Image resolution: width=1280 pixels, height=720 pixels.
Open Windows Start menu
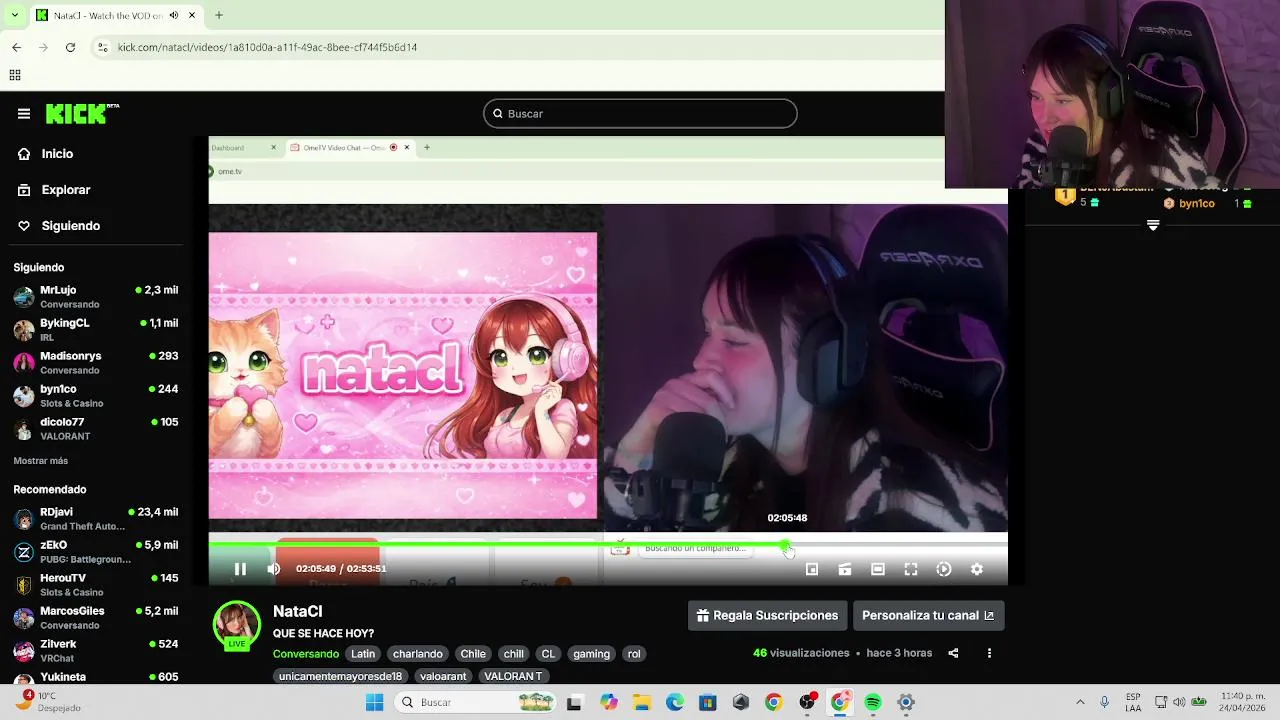tap(375, 702)
